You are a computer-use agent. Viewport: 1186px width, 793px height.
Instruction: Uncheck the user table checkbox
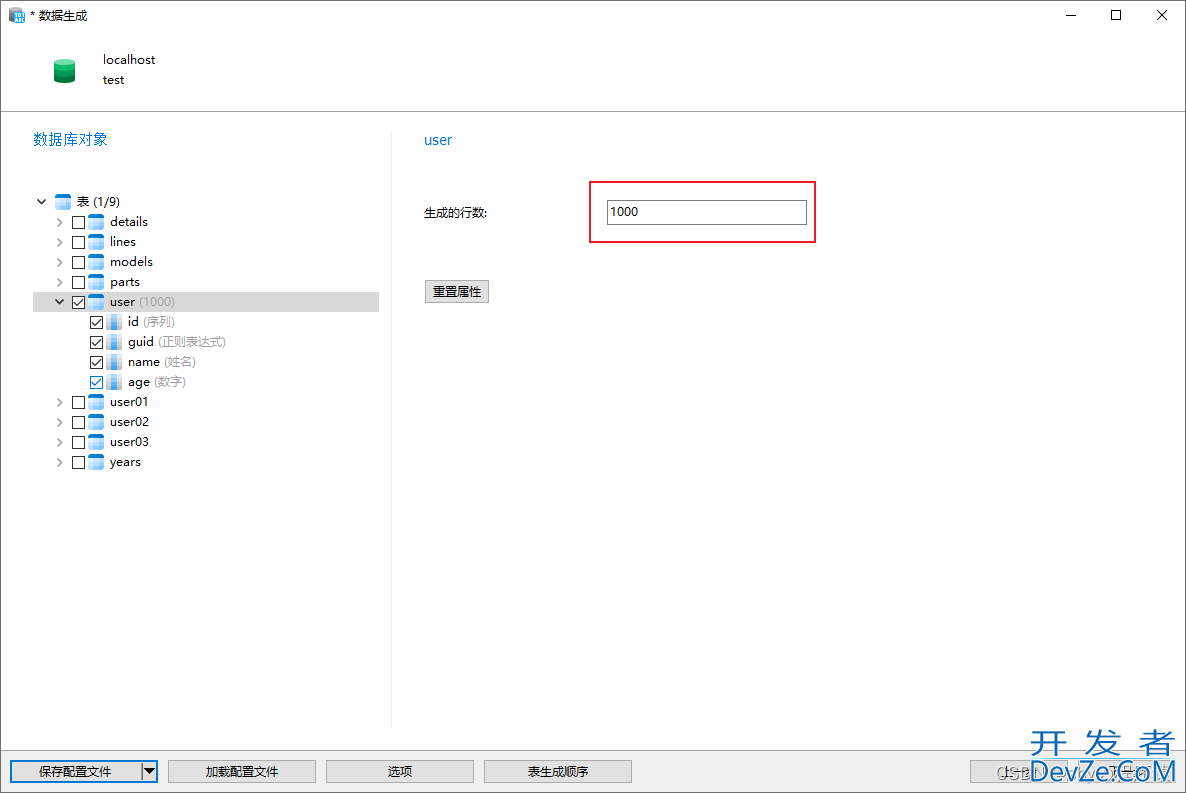[x=79, y=302]
